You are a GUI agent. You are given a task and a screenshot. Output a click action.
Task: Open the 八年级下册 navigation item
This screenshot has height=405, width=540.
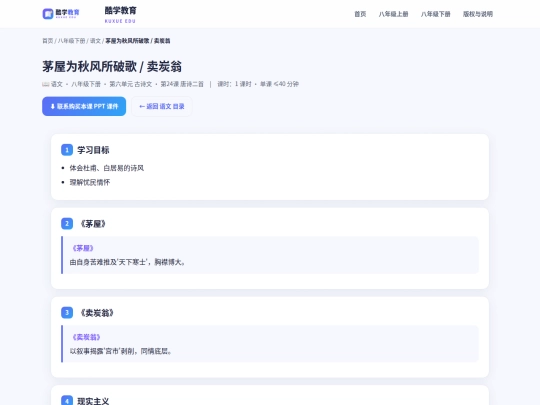click(x=435, y=14)
